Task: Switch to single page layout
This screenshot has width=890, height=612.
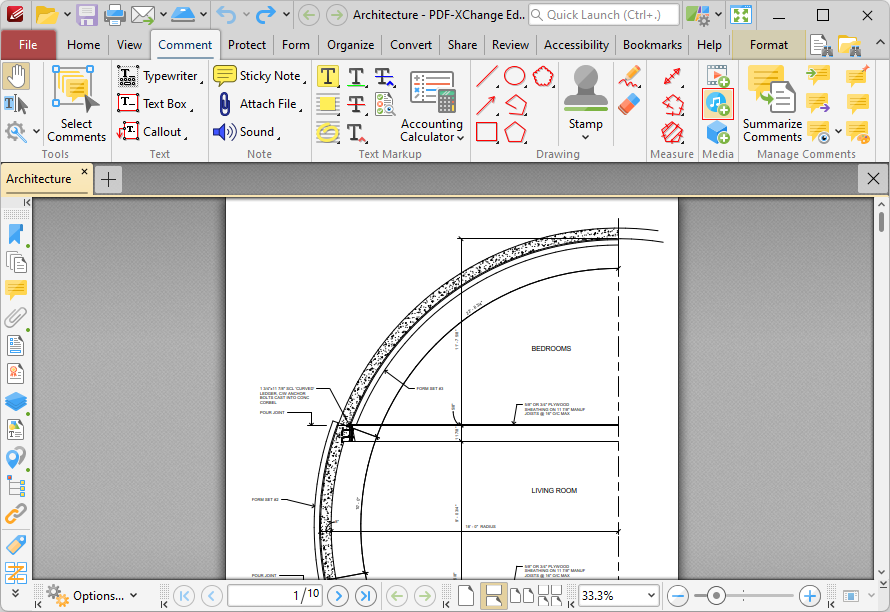Action: point(466,596)
